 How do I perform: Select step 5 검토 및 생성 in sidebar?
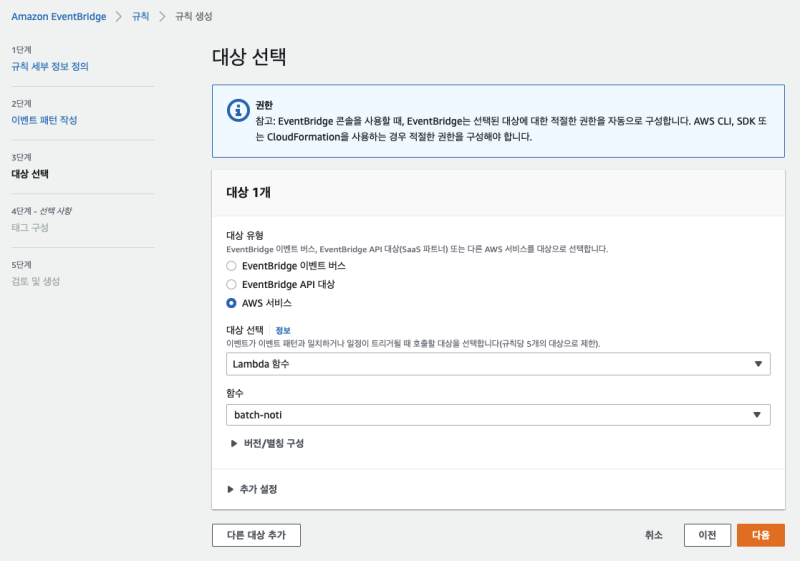(x=36, y=282)
